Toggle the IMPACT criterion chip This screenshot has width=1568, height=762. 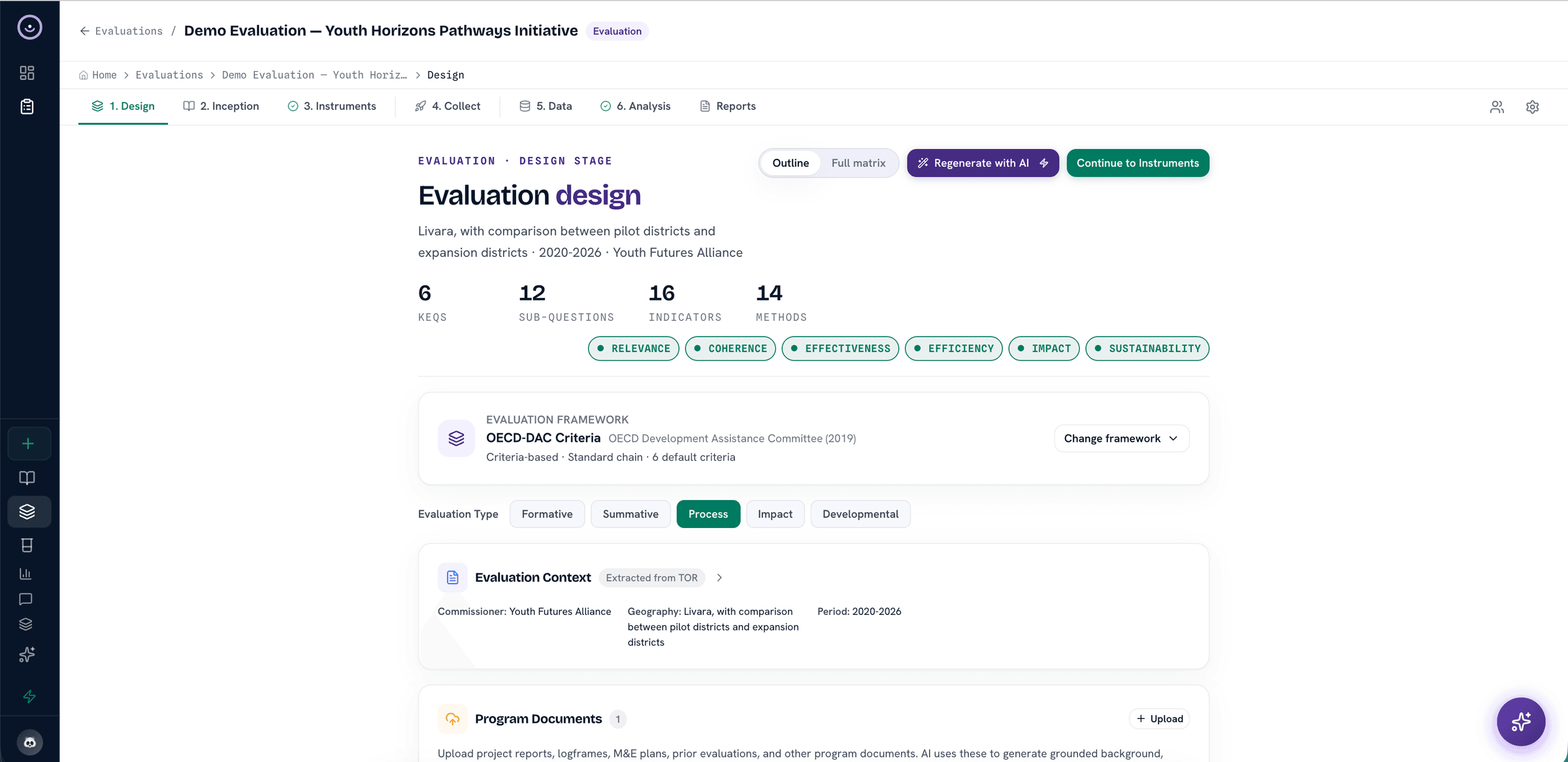pyautogui.click(x=1044, y=348)
